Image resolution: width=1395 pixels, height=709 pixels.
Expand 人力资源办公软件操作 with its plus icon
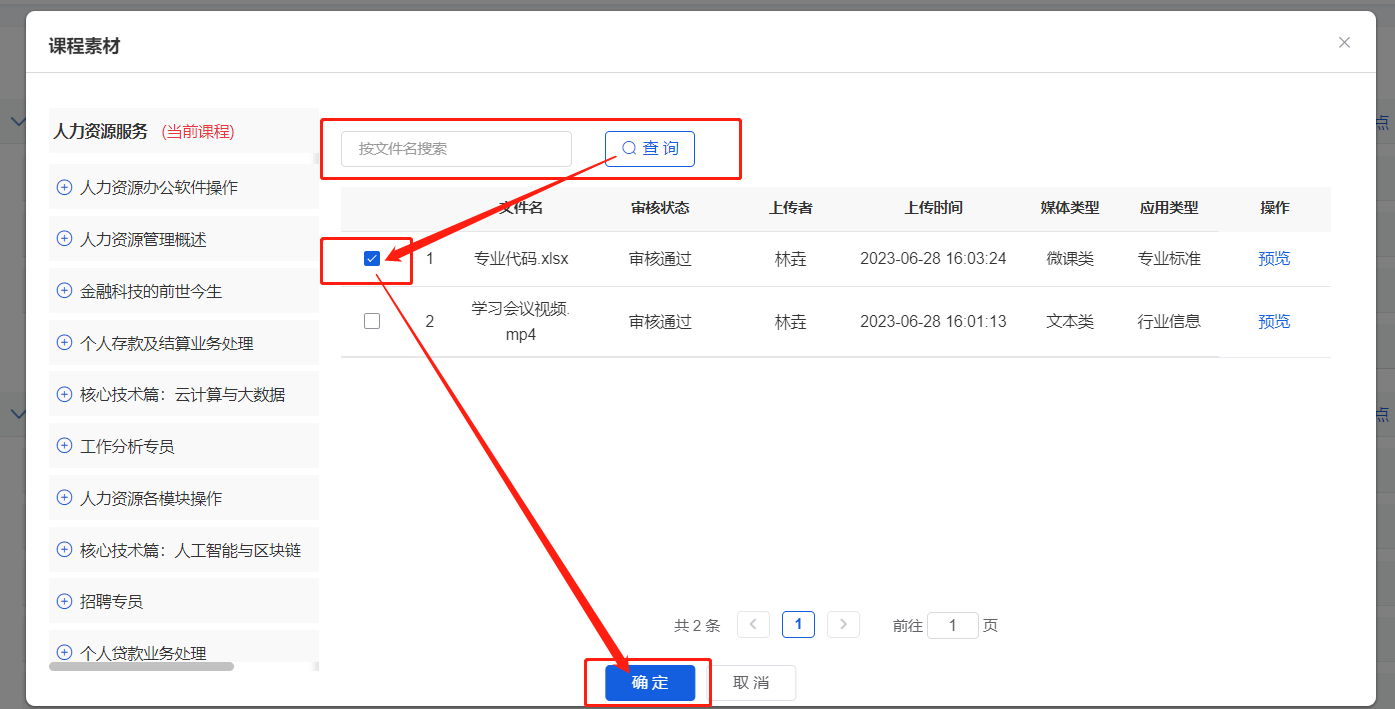64,187
